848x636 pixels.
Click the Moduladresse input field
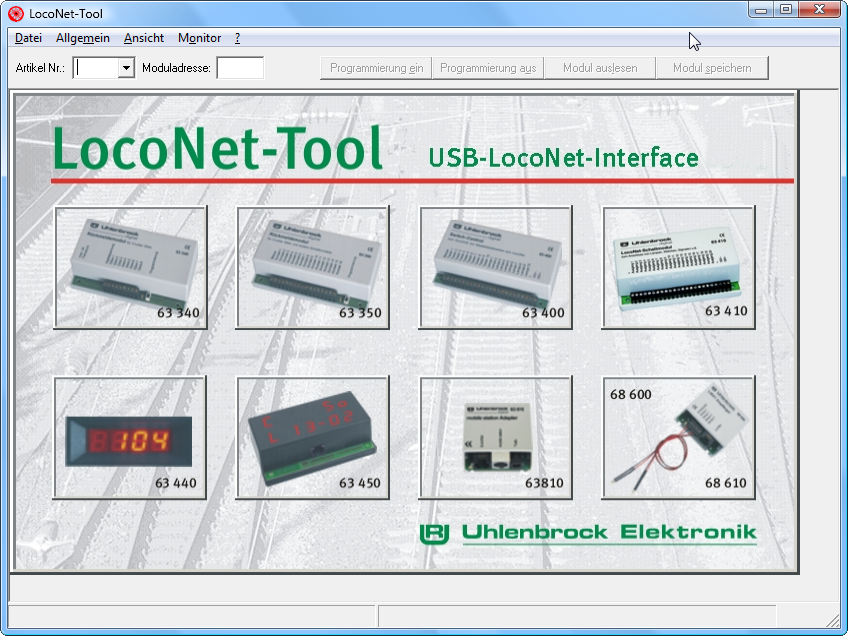240,68
